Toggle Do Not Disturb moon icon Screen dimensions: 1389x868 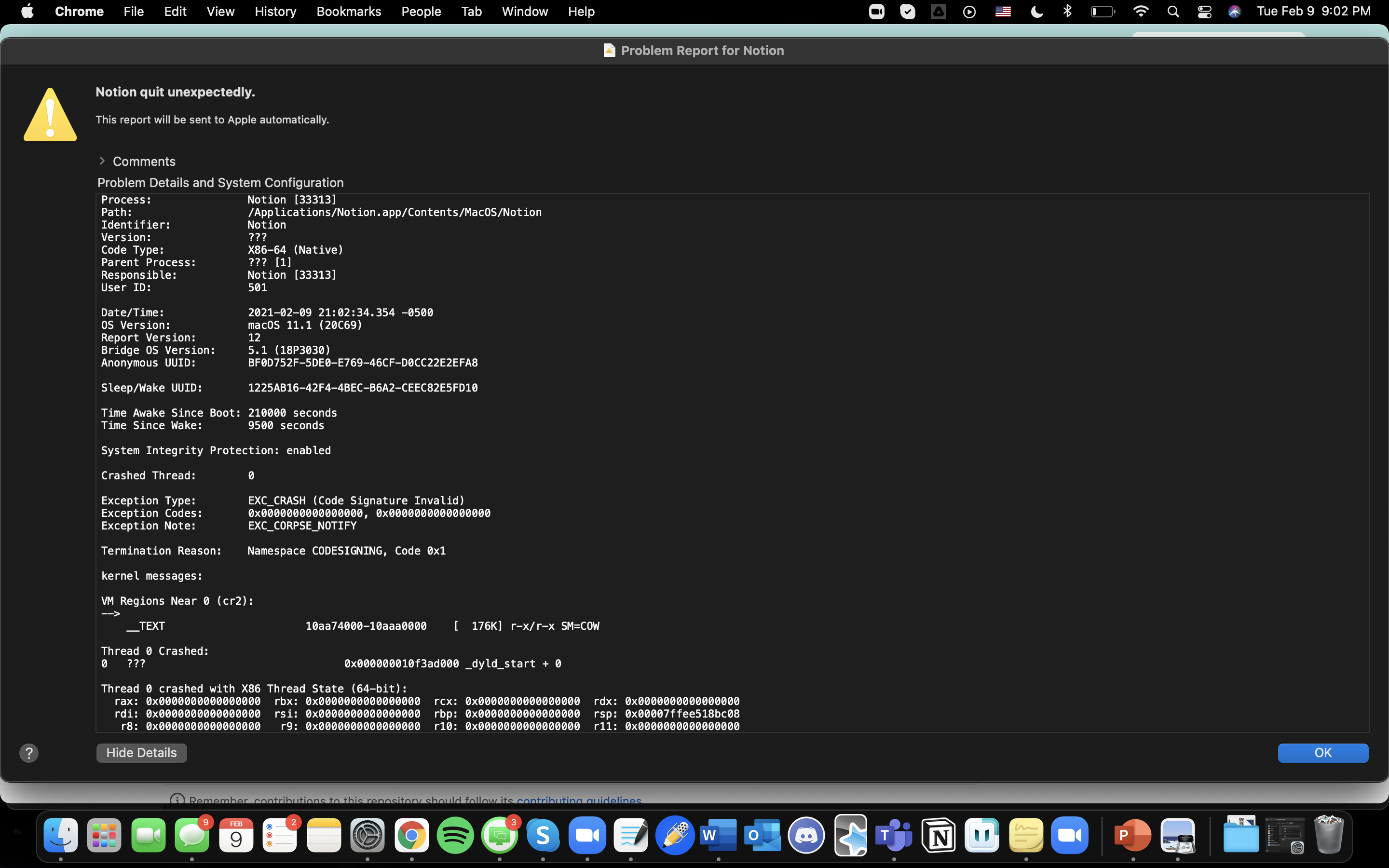tap(1036, 12)
